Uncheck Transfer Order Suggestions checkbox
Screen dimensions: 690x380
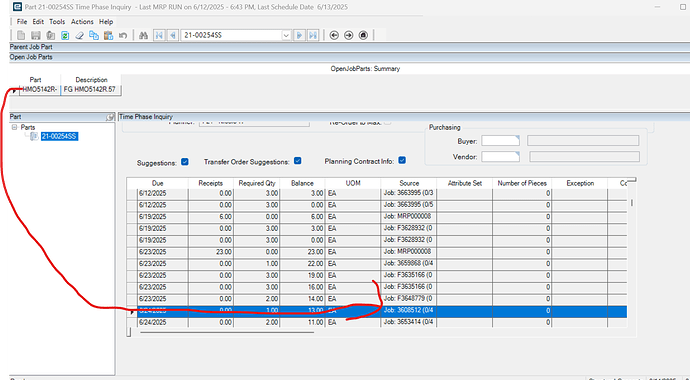coord(297,161)
